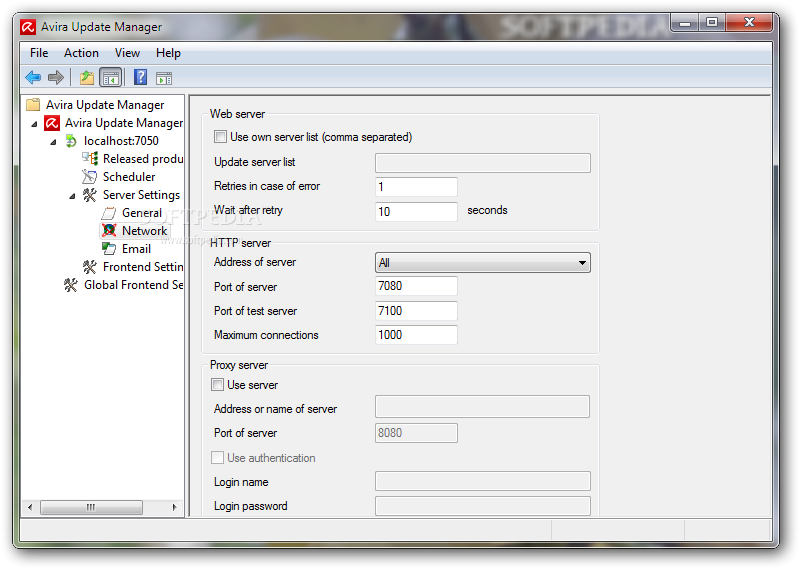Maximize the Avira Update Manager window
The width and height of the screenshot is (800, 569).
712,22
